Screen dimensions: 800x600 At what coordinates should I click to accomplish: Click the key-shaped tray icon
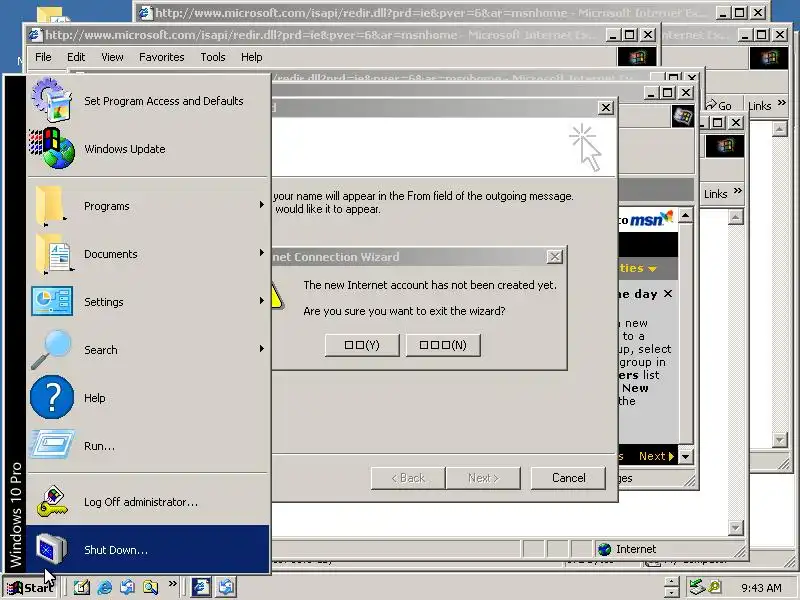point(715,587)
